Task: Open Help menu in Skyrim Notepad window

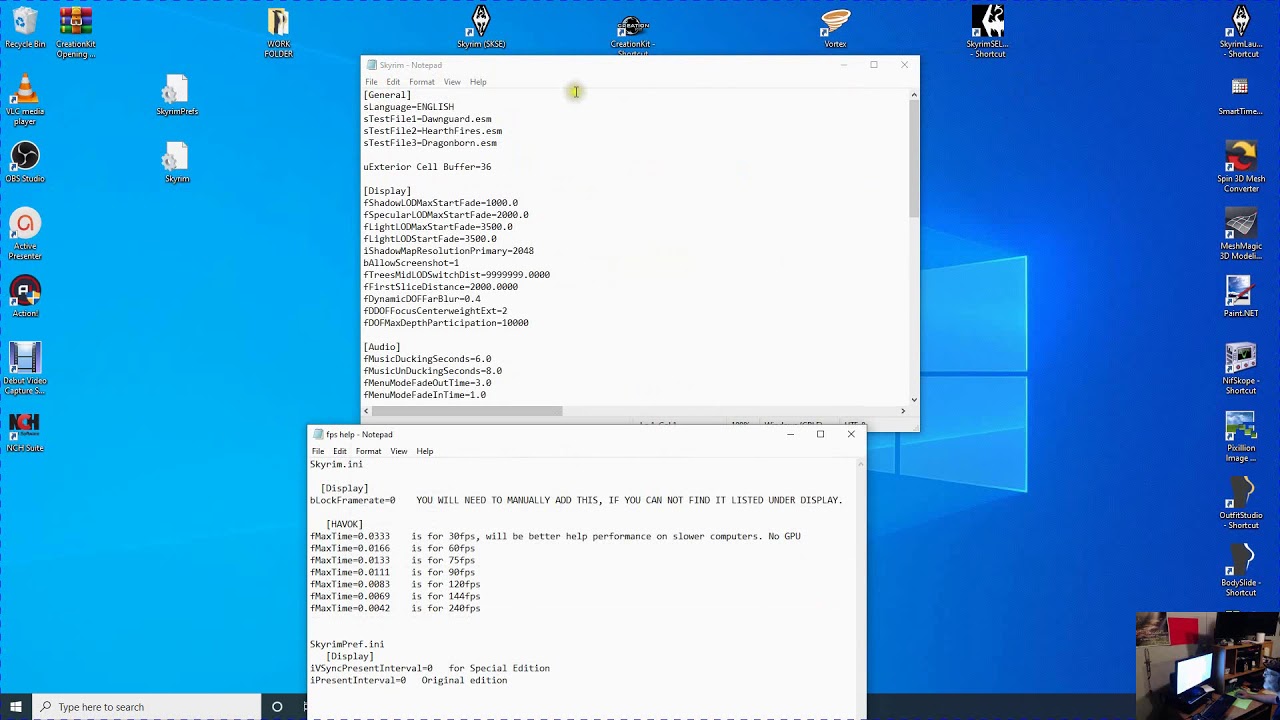Action: click(478, 82)
